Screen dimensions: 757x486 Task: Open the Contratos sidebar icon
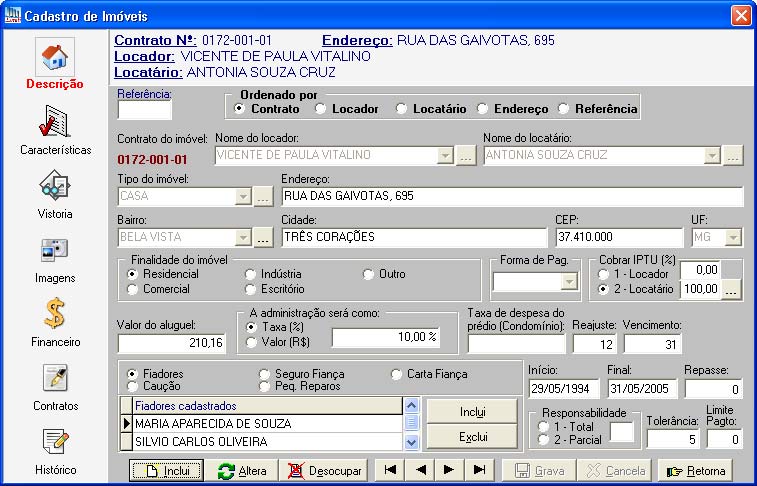(x=55, y=379)
